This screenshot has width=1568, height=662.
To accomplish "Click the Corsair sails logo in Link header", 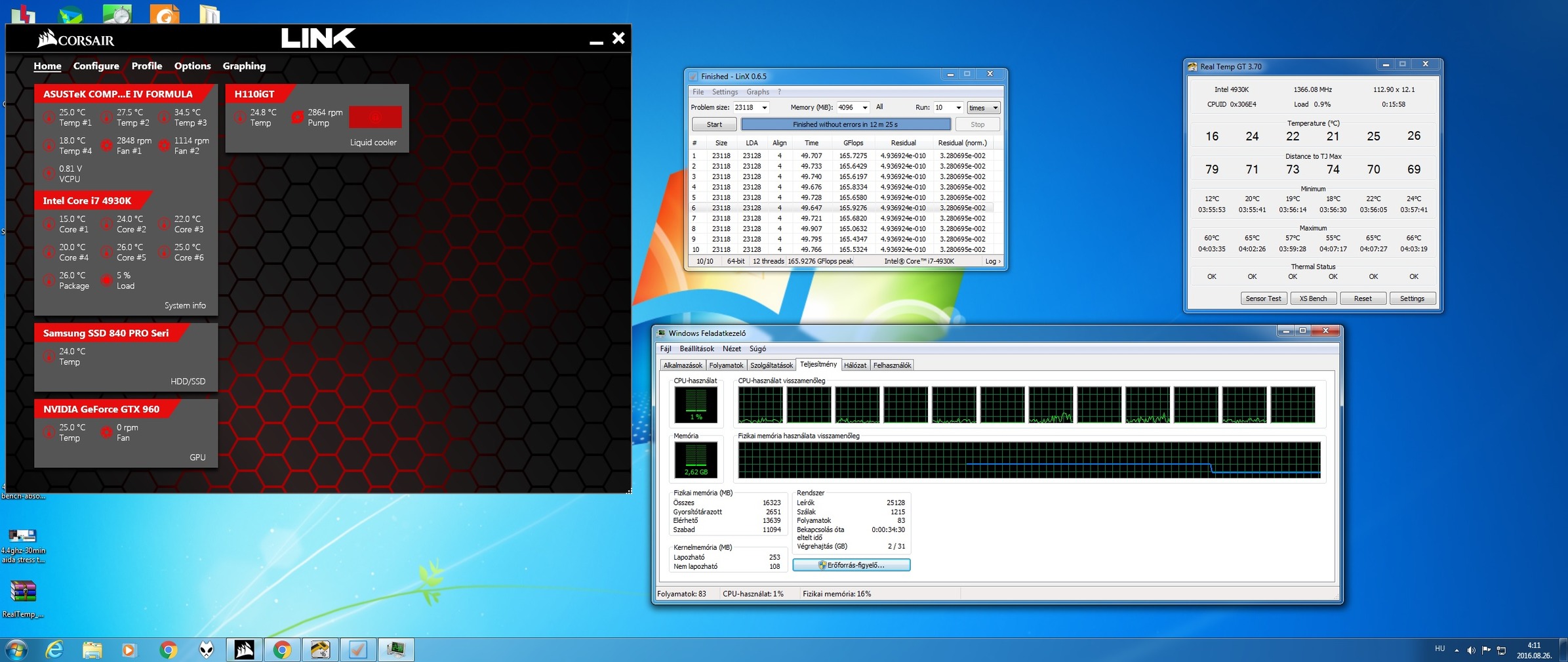I will click(46, 39).
